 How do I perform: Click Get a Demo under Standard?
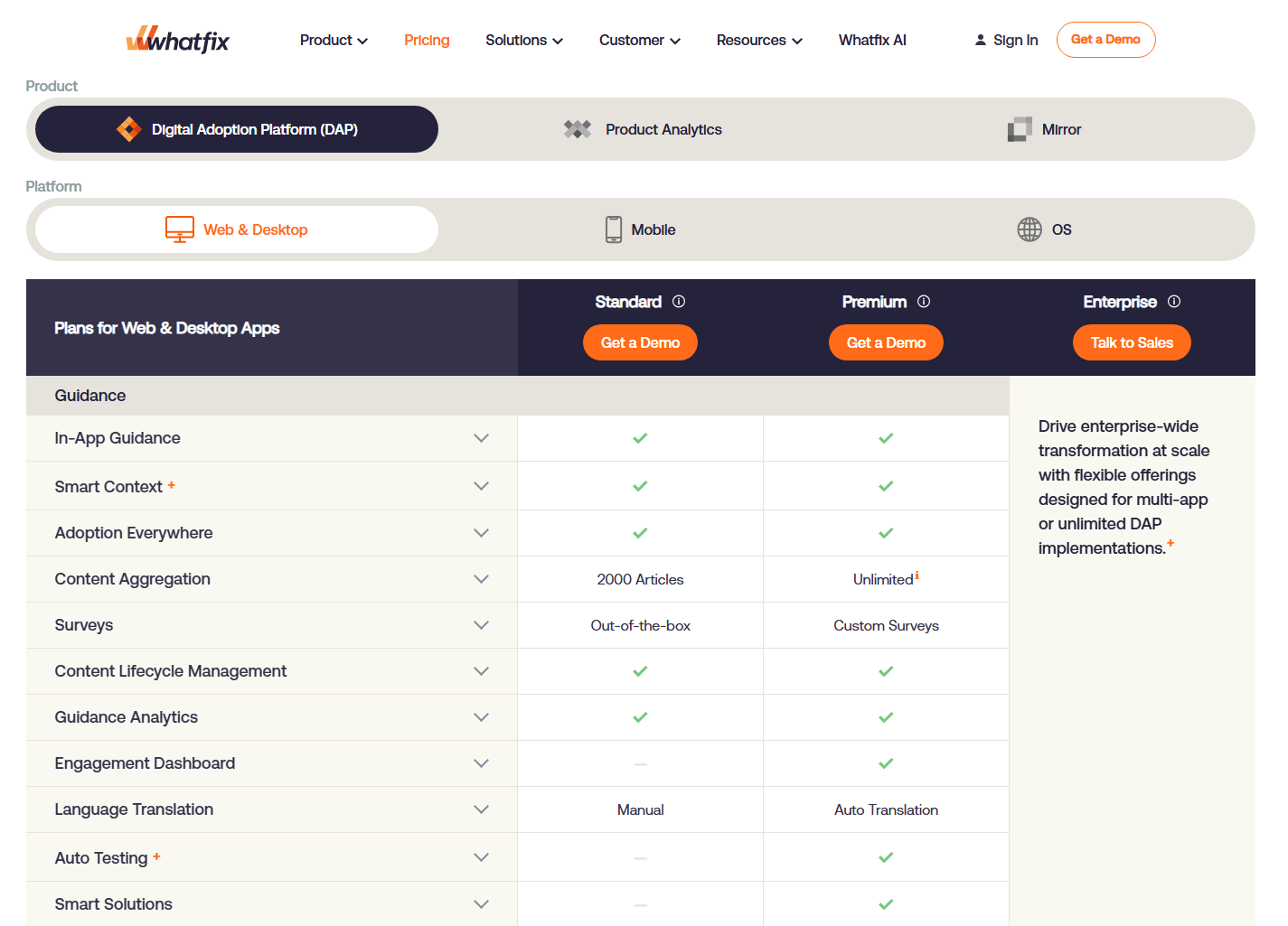[640, 342]
